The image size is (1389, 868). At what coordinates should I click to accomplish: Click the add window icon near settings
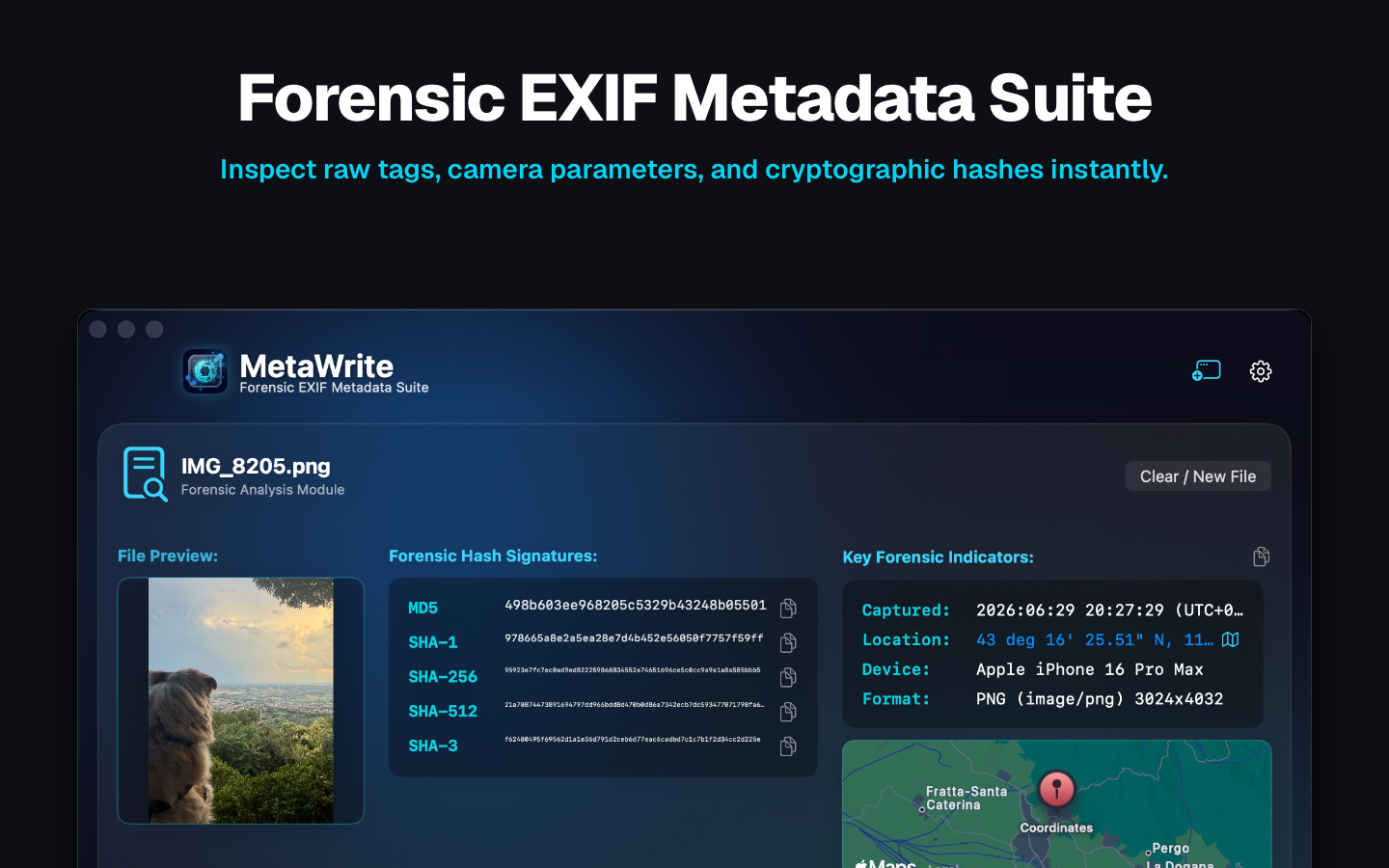pos(1207,371)
